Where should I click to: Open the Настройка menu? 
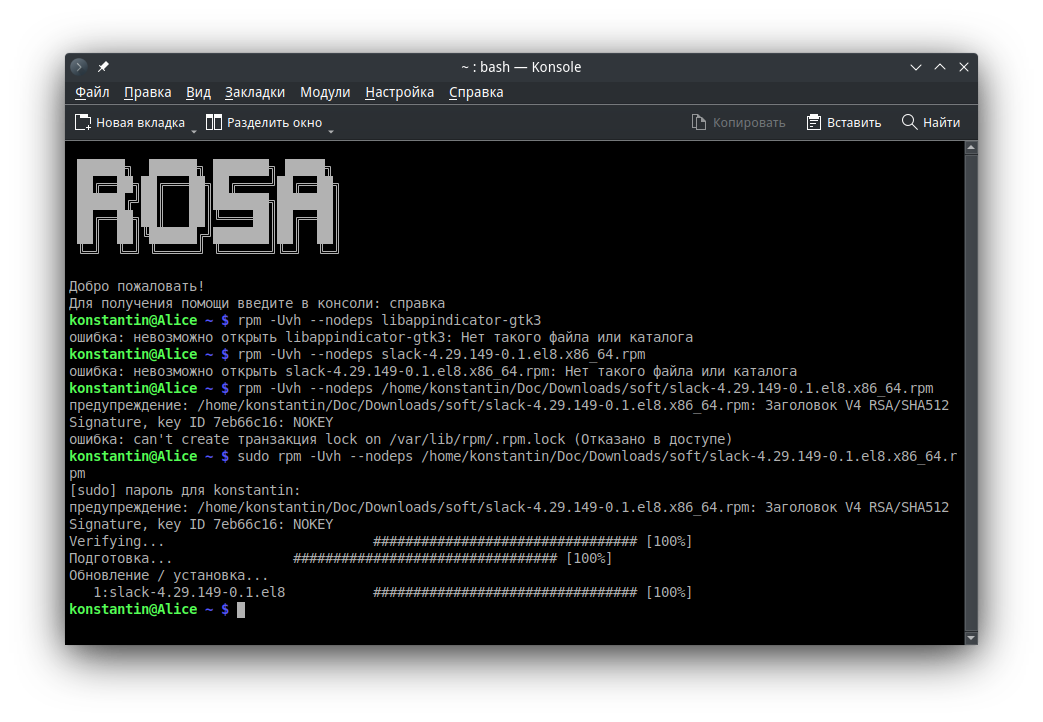coord(399,93)
